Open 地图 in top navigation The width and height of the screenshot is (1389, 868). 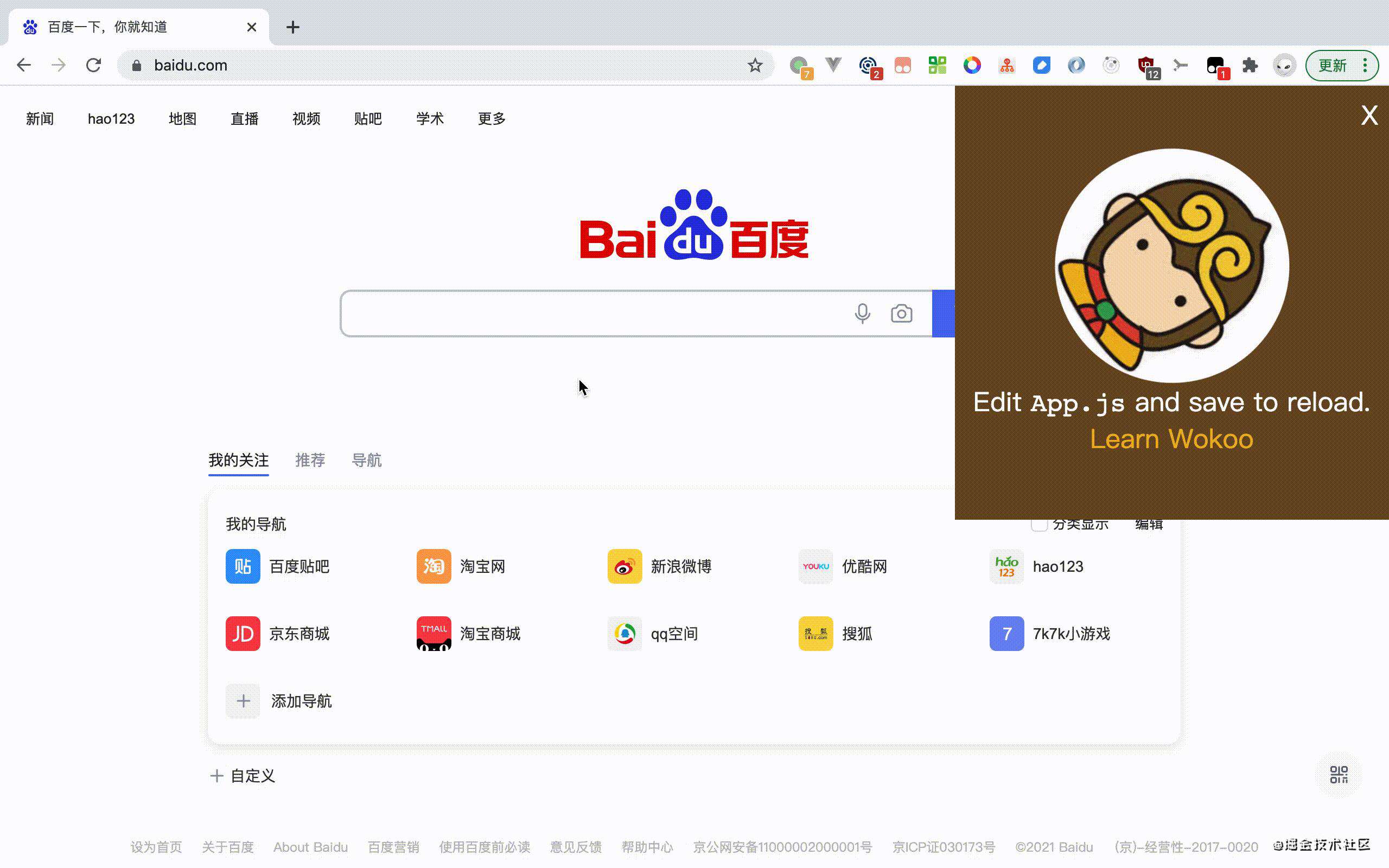tap(182, 118)
